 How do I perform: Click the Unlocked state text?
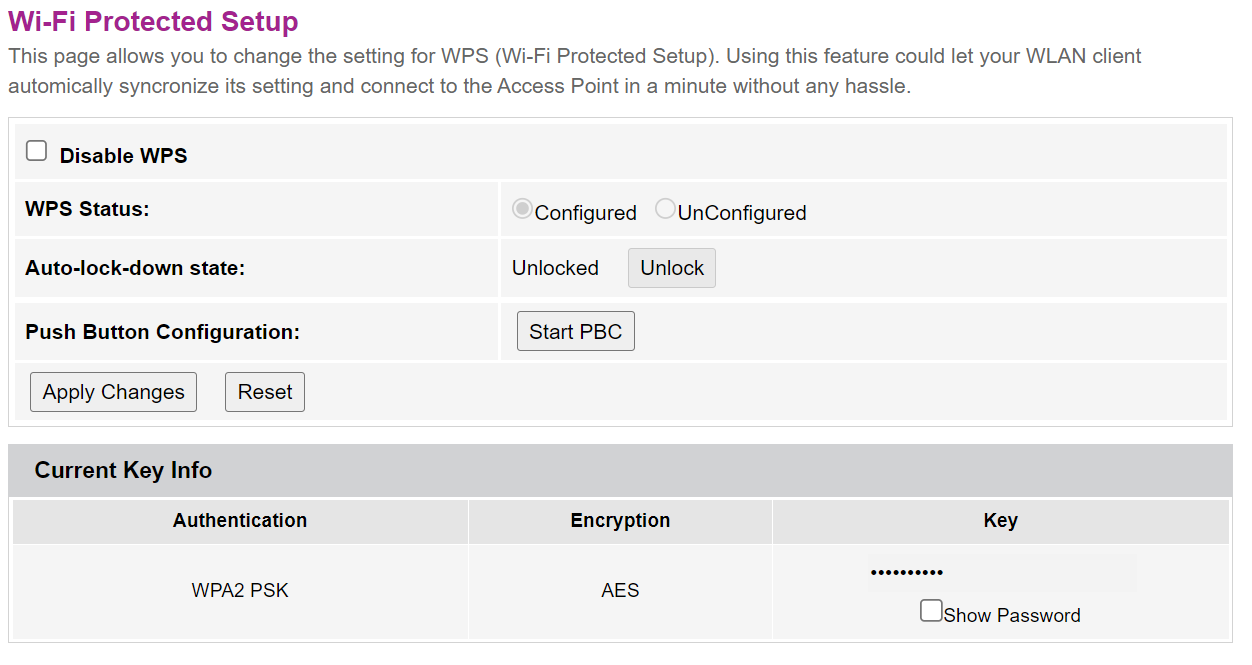click(555, 268)
